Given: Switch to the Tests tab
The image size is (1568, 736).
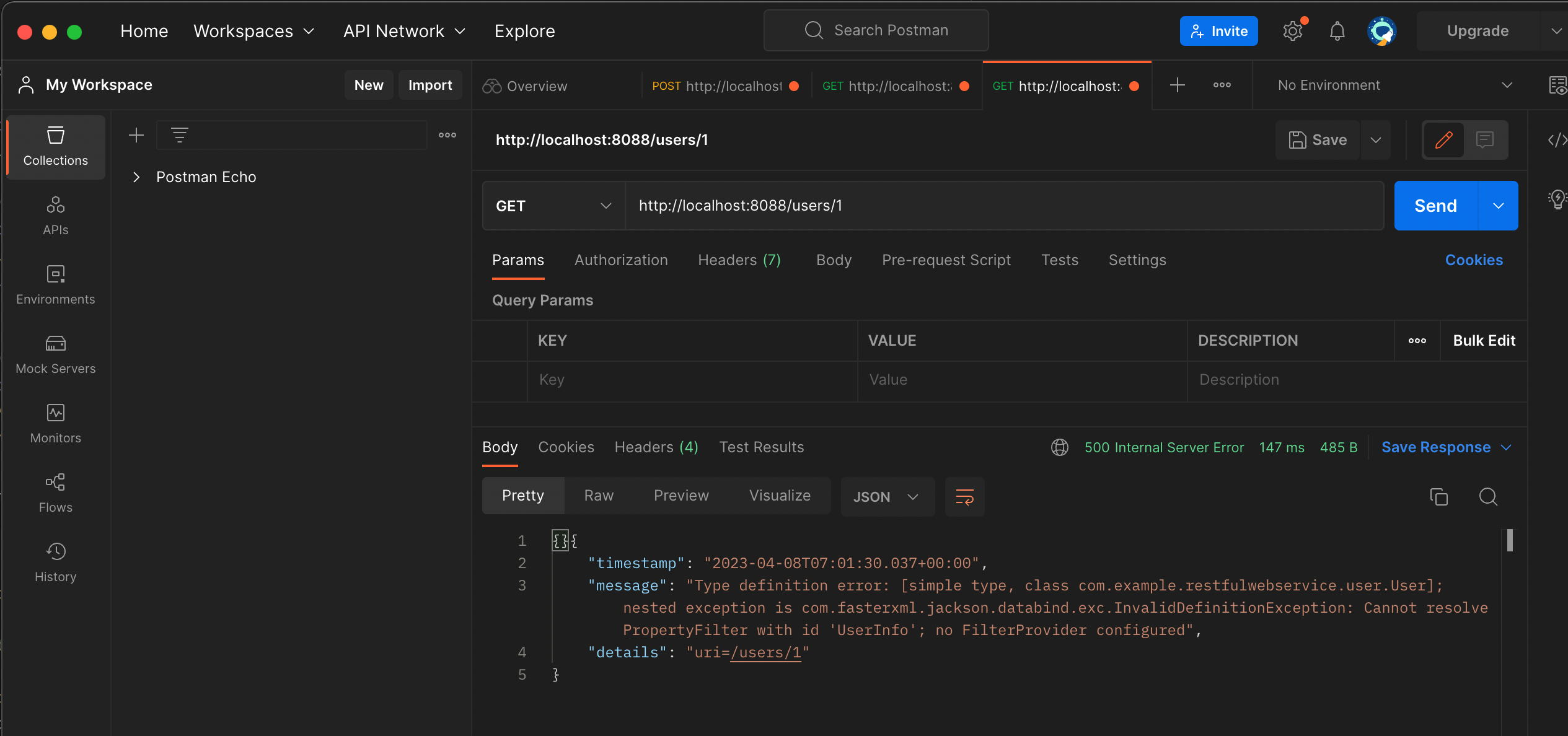Looking at the screenshot, I should point(1060,260).
